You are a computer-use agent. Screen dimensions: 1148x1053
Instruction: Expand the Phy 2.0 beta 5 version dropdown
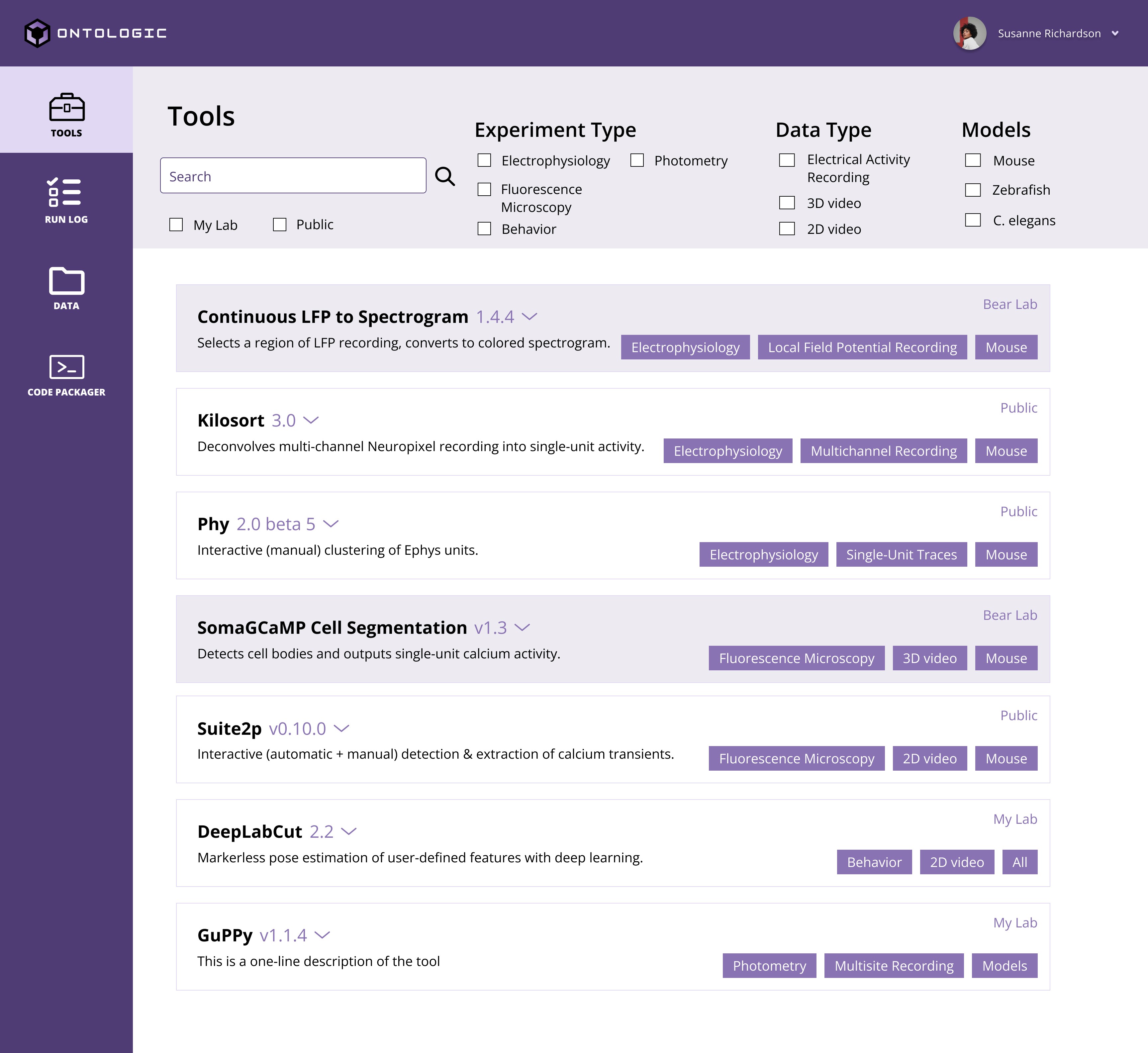tap(331, 524)
